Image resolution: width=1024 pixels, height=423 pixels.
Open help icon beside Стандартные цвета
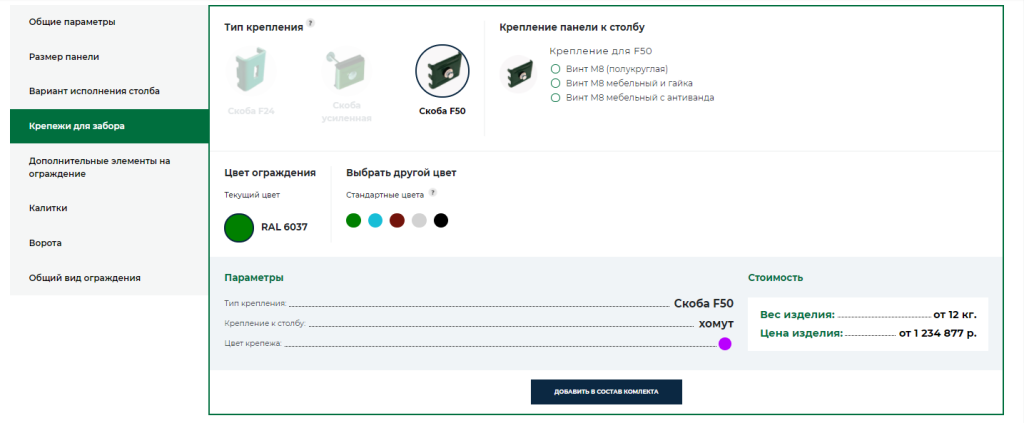point(433,193)
